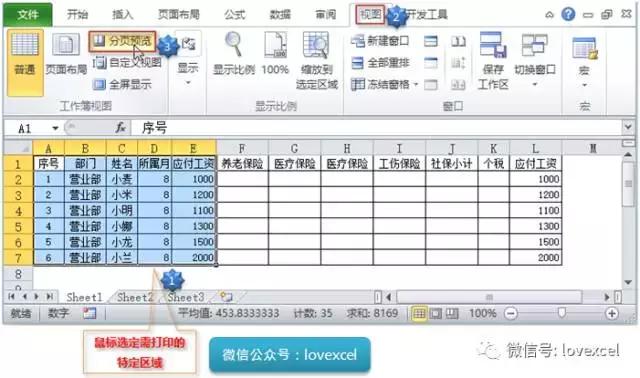Select Normal view in status bar
Viewport: 640px width, 378px height.
coord(419,314)
